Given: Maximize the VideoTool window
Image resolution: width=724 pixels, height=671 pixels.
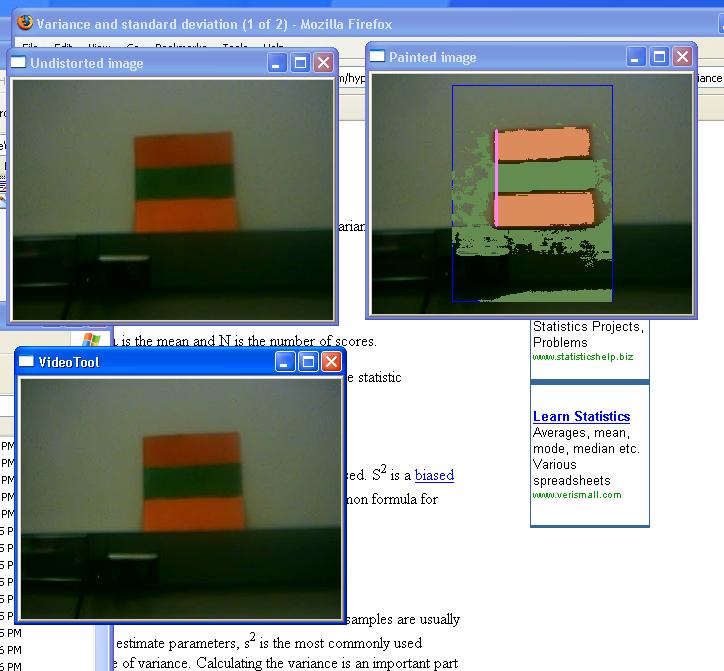Looking at the screenshot, I should tap(308, 362).
